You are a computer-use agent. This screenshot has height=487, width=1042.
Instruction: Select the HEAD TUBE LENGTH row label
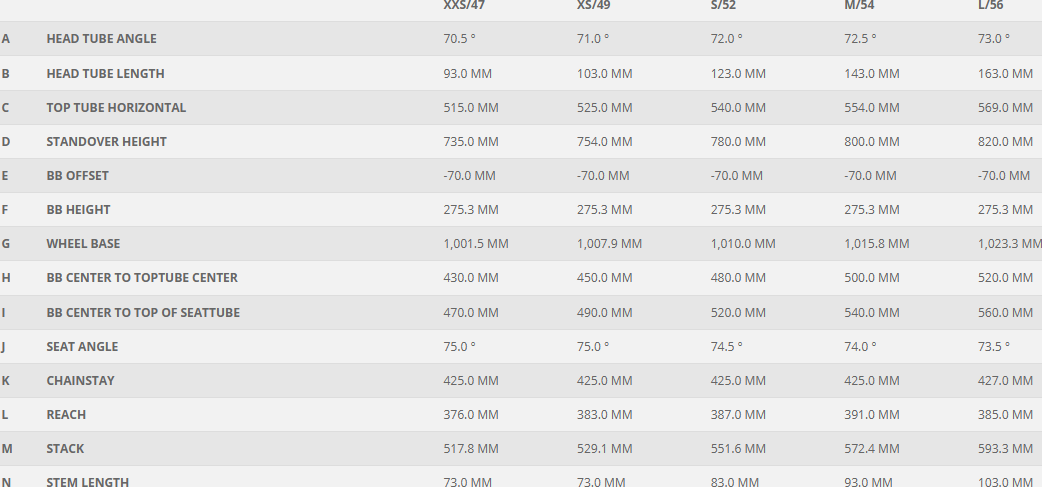point(105,74)
